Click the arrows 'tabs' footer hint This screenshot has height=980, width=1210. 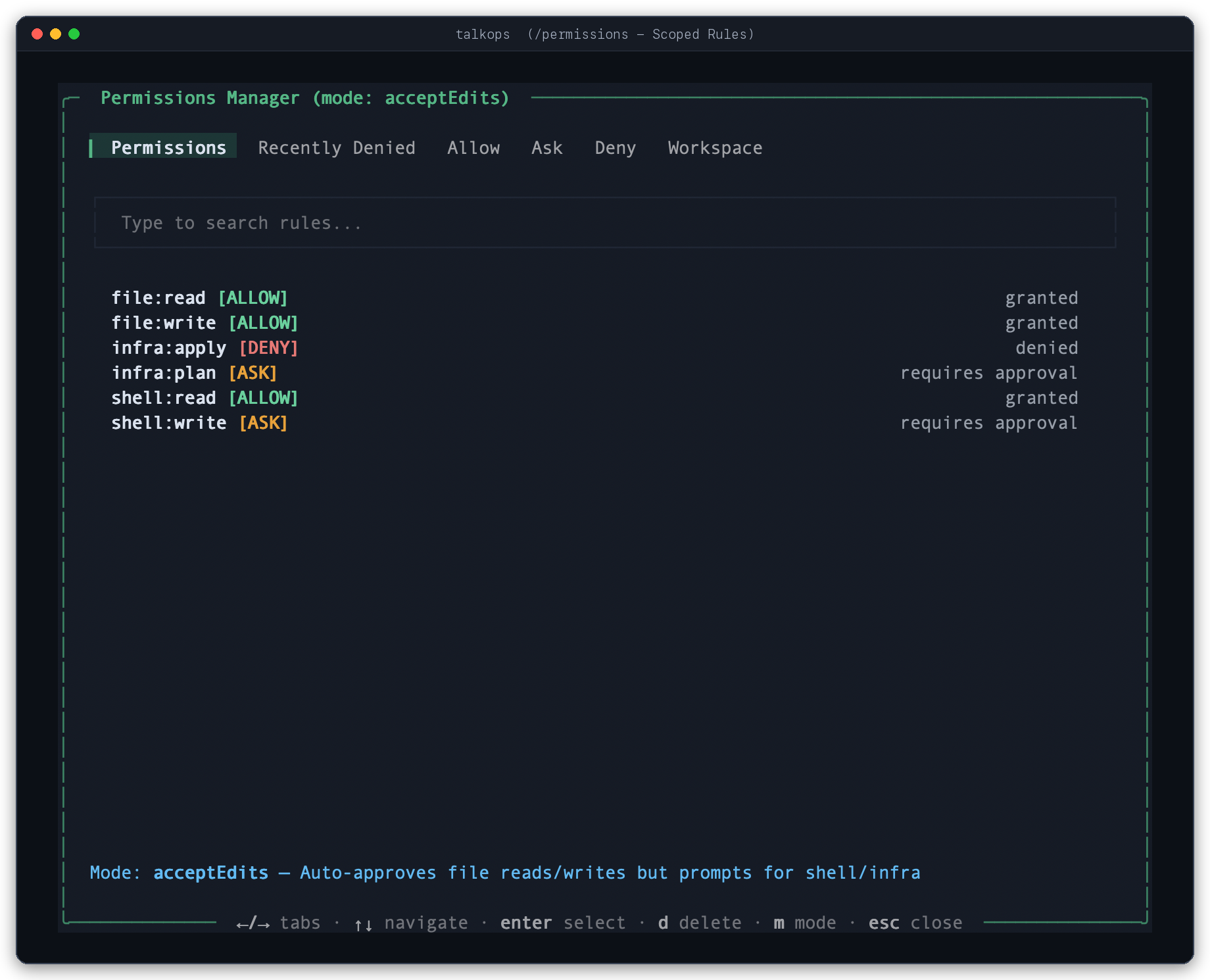click(x=279, y=923)
